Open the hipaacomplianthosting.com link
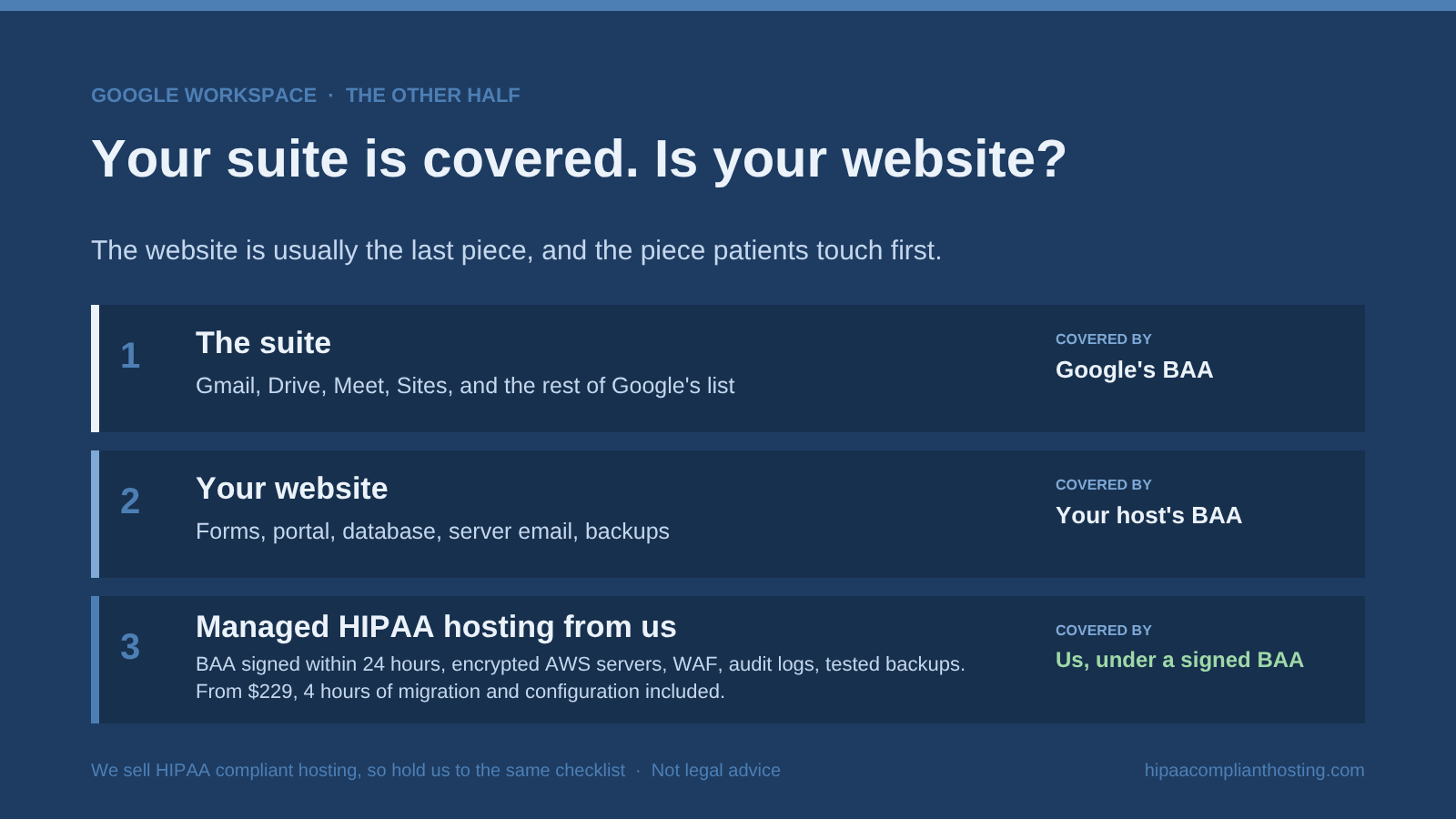 [1255, 771]
